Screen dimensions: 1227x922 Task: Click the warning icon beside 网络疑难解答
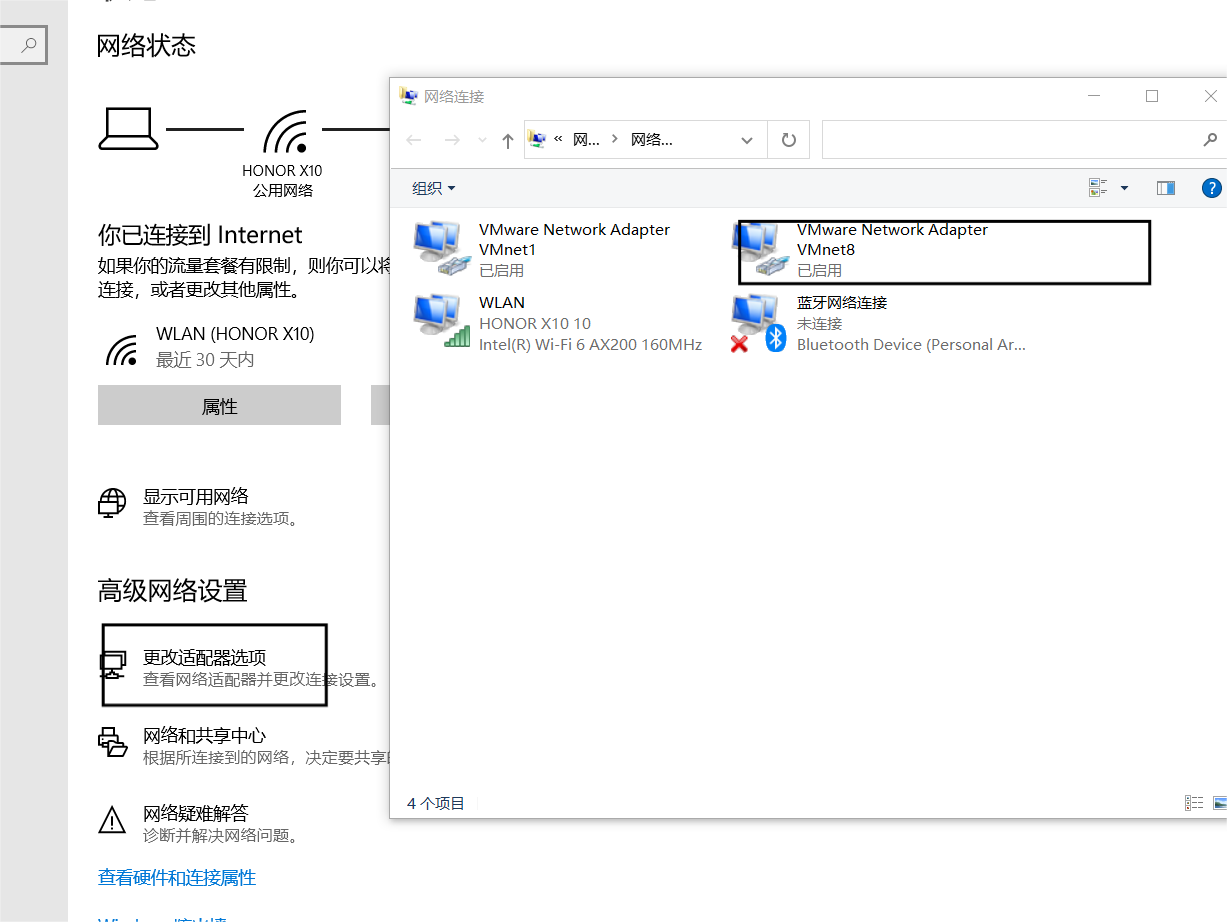pos(112,820)
